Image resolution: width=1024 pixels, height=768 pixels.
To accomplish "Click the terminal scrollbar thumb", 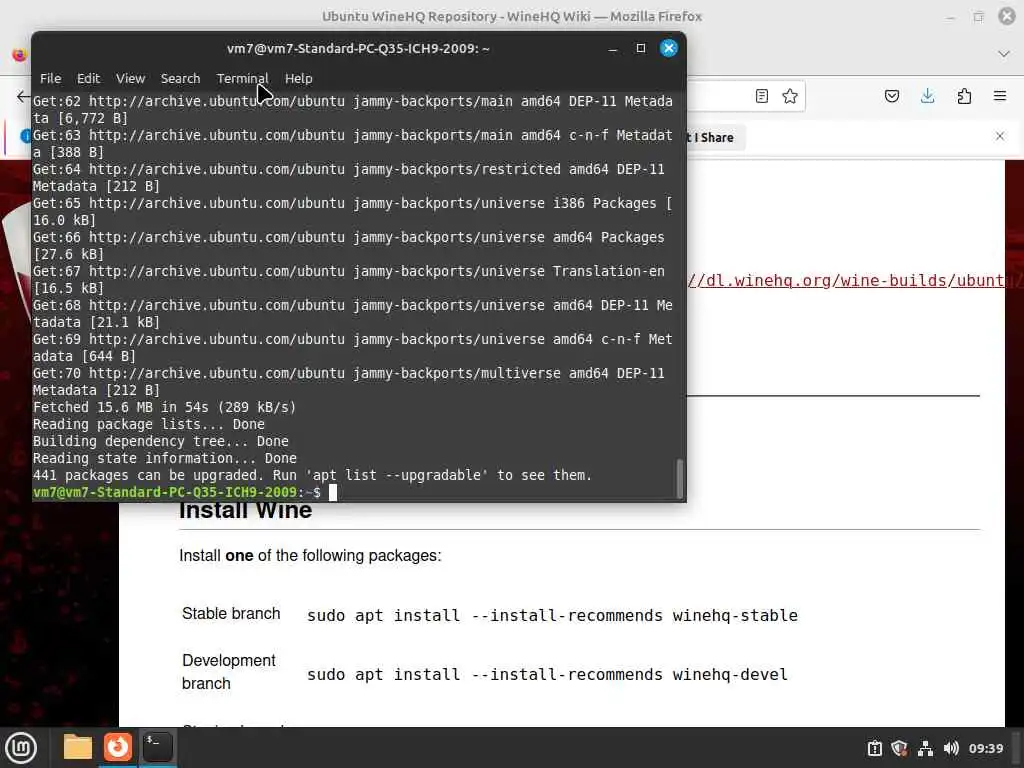I will pyautogui.click(x=679, y=479).
